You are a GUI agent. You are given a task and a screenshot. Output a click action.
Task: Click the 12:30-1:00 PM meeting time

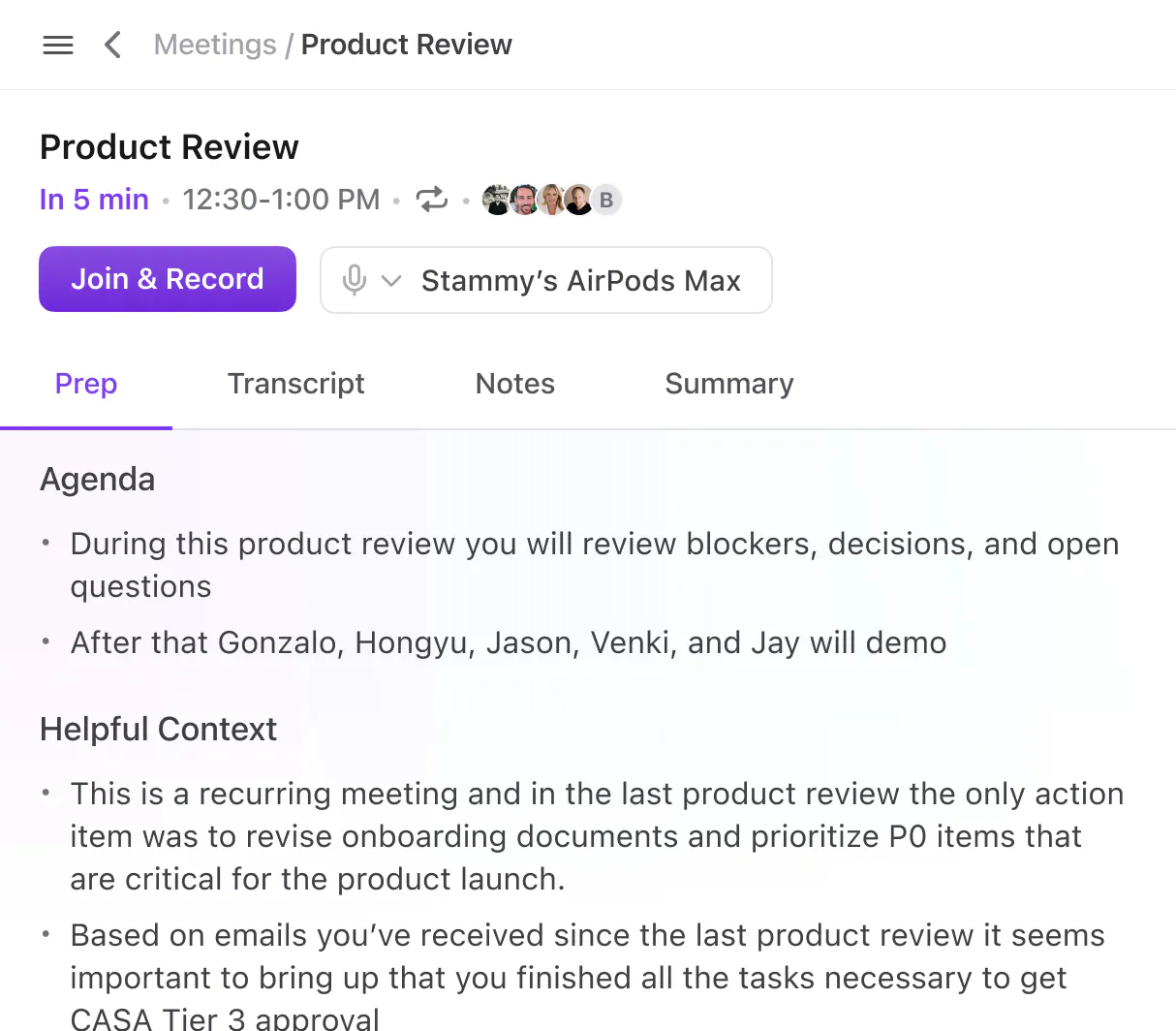(281, 200)
